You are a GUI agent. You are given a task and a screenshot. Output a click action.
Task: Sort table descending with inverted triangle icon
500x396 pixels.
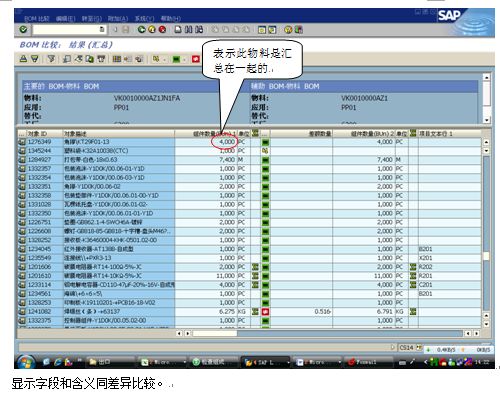34,59
